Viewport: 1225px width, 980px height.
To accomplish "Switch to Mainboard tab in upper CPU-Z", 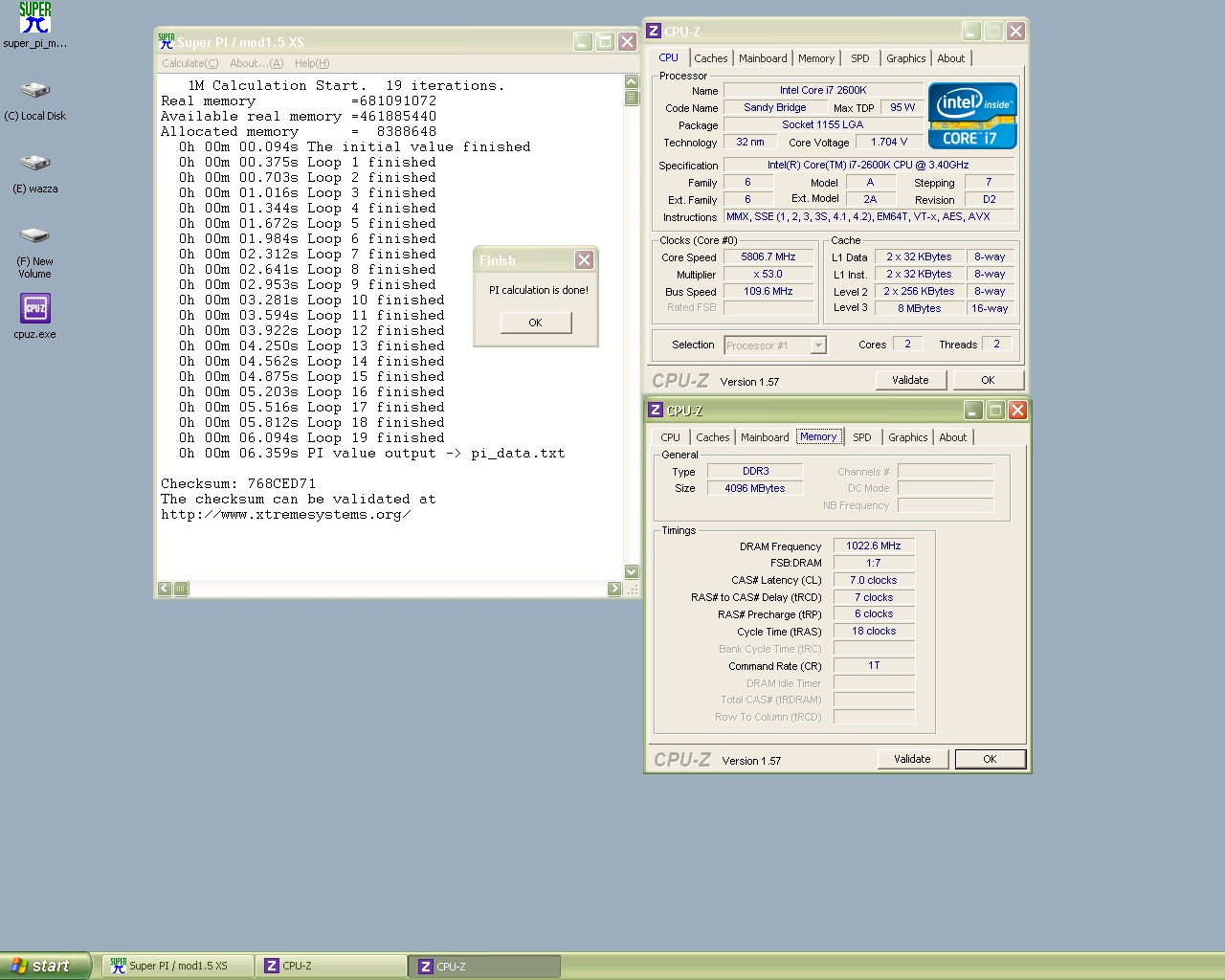I will [x=763, y=58].
